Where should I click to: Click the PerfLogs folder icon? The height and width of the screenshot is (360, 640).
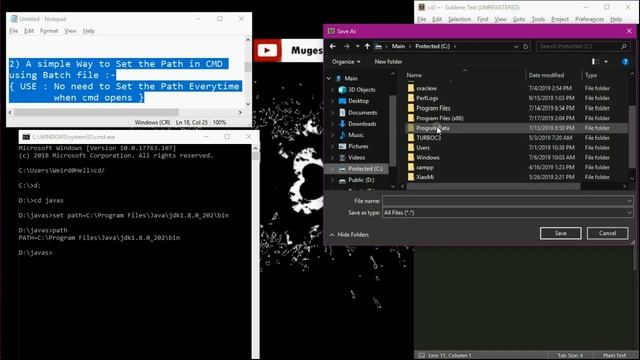click(411, 98)
